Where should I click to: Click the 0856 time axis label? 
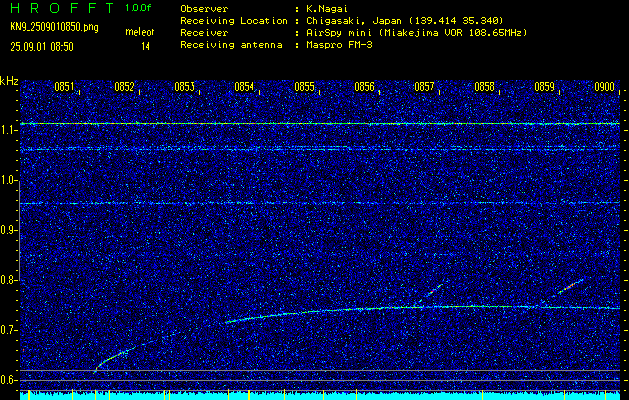364,87
